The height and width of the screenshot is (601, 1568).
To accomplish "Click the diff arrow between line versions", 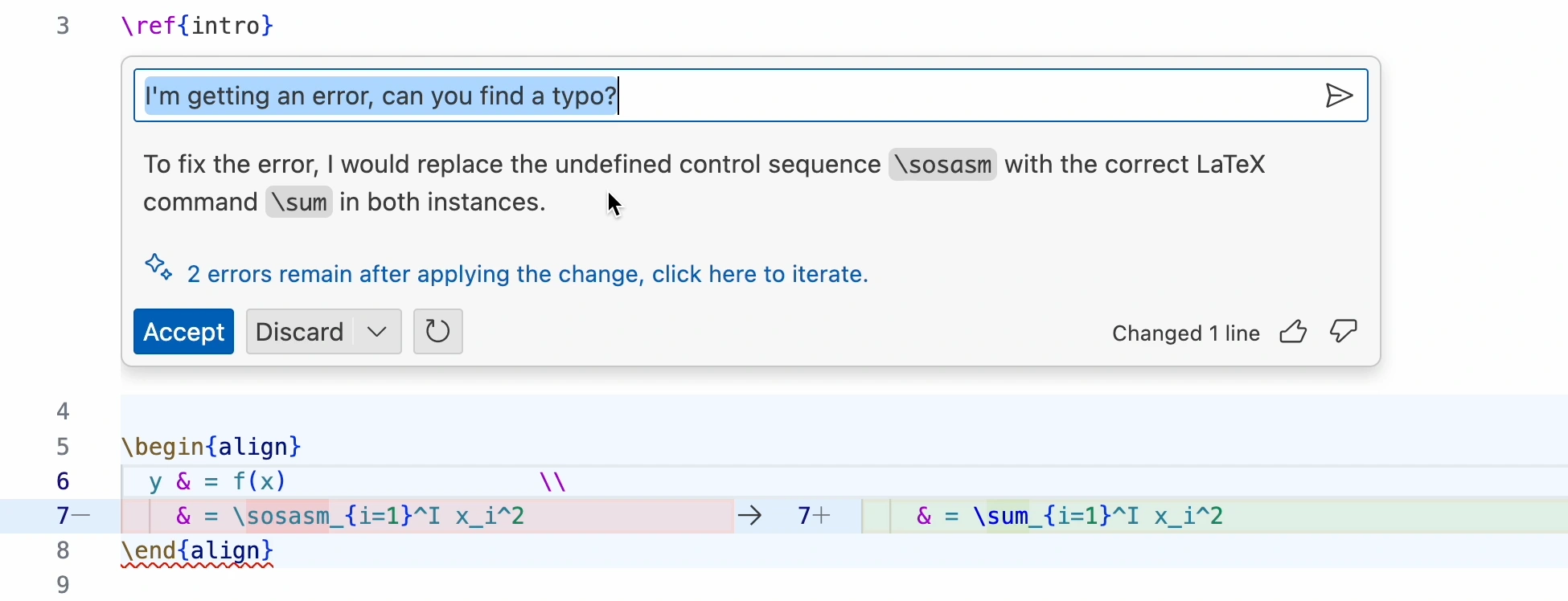I will coord(750,516).
